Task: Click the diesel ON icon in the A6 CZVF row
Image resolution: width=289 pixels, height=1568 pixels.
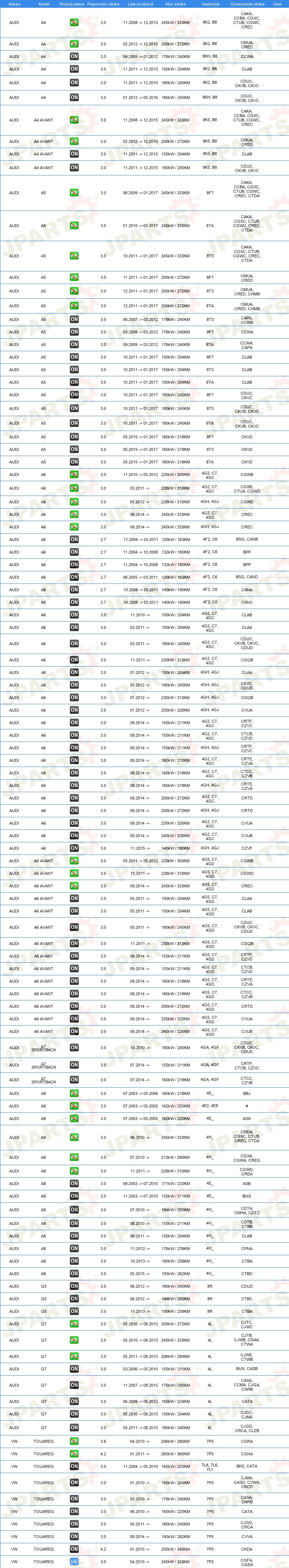Action: [74, 849]
